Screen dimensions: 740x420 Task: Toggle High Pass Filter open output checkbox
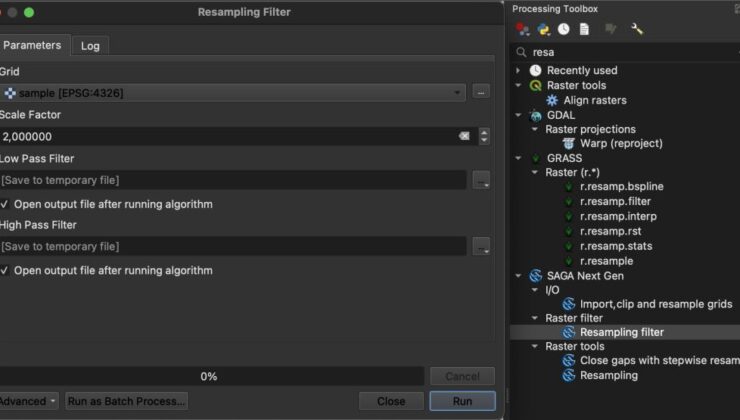(x=4, y=271)
